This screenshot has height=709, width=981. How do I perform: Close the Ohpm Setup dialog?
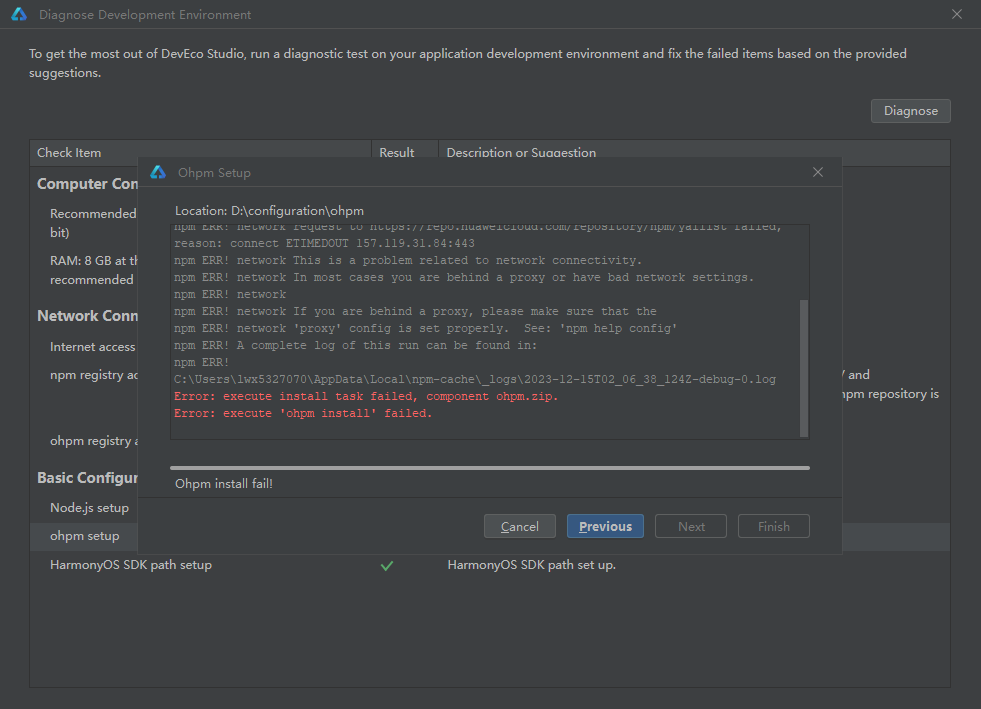818,172
